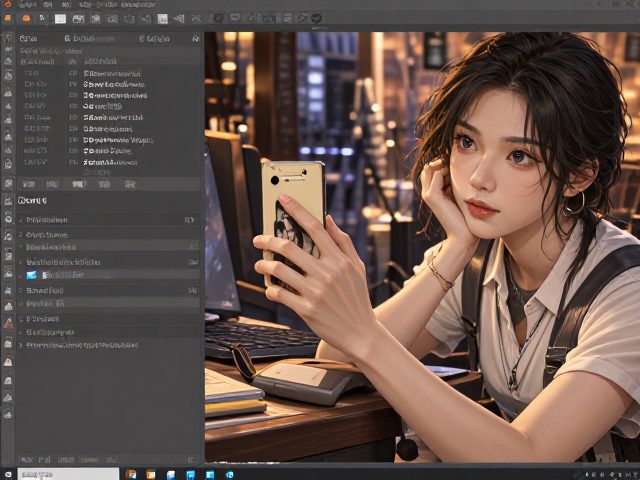
Task: Click the white square icon in the toolbar
Action: click(x=60, y=19)
